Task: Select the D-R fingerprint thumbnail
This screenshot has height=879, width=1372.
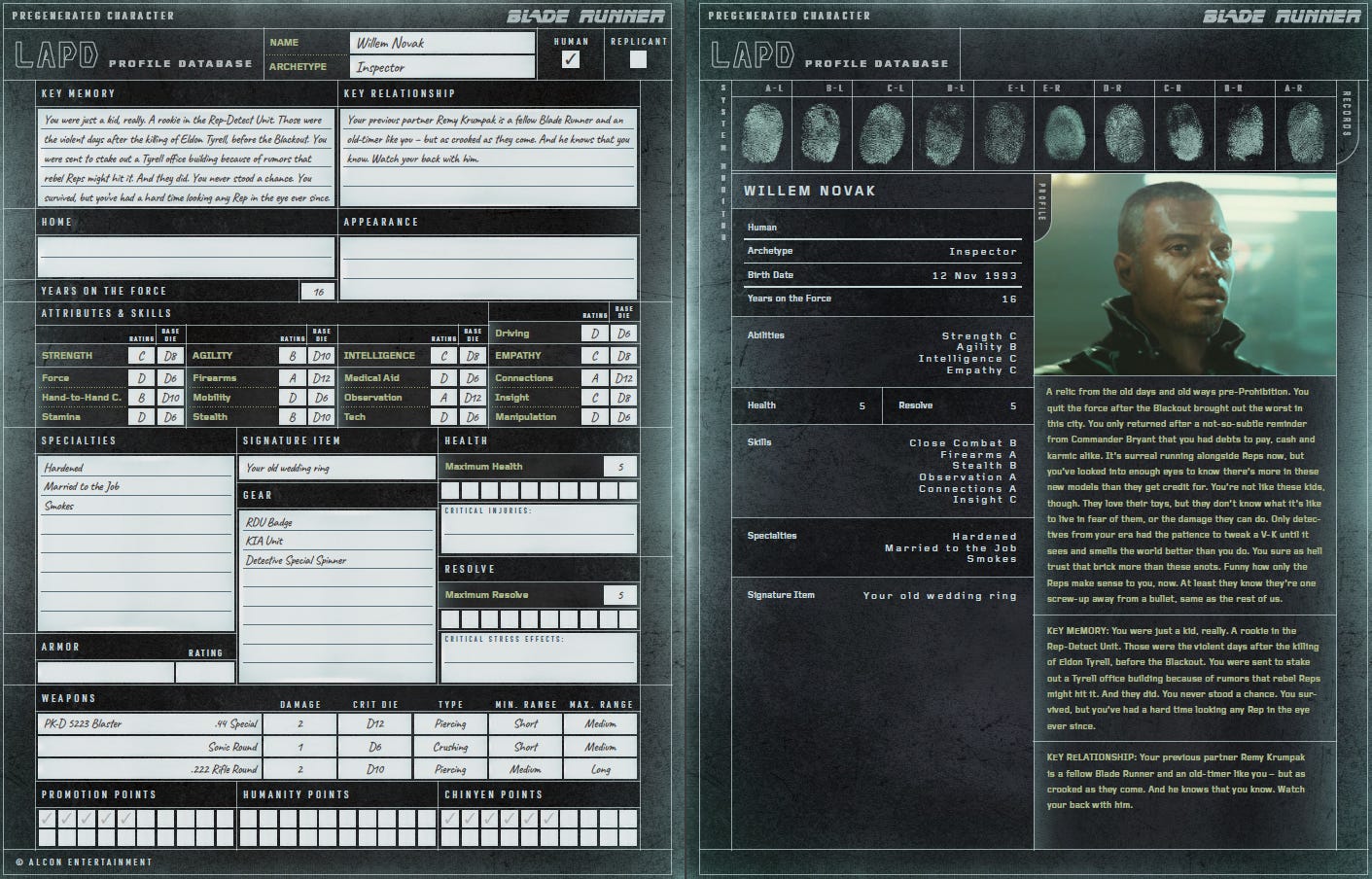Action: [x=1125, y=132]
